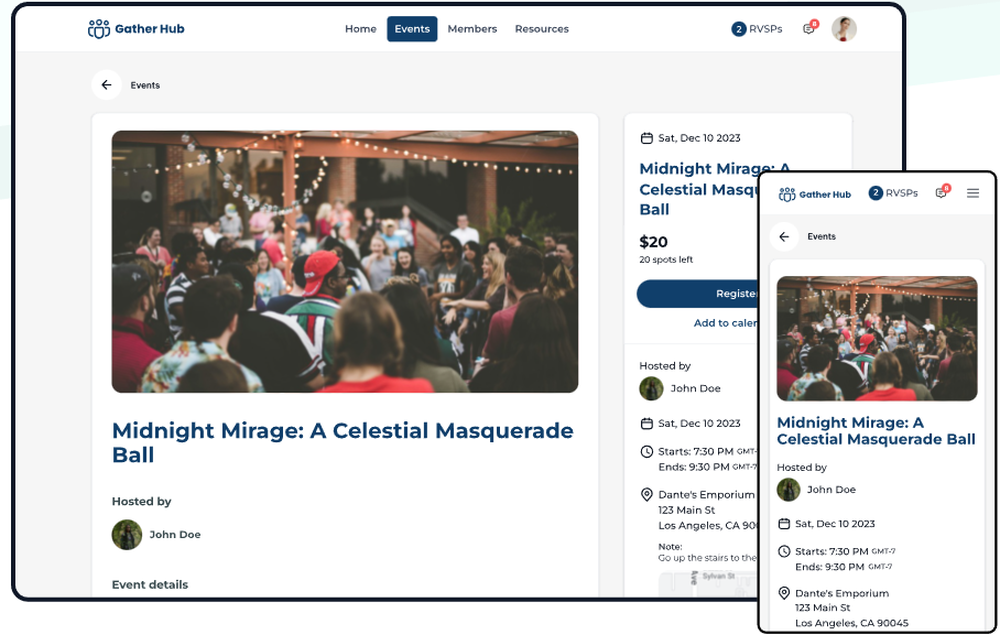Click the Add to calendar link
Viewport: 1000px width, 639px height.
pyautogui.click(x=725, y=323)
